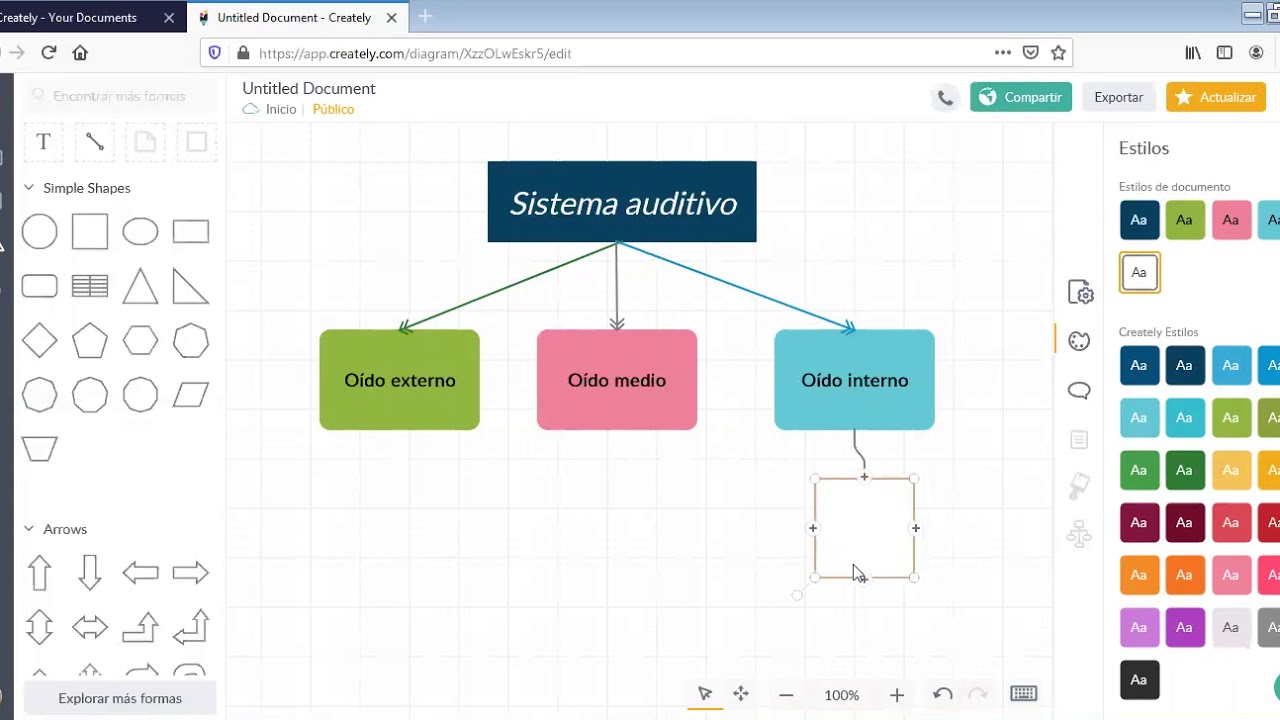The image size is (1280, 720).
Task: Open the hierarchy layout panel icon
Action: (1079, 534)
